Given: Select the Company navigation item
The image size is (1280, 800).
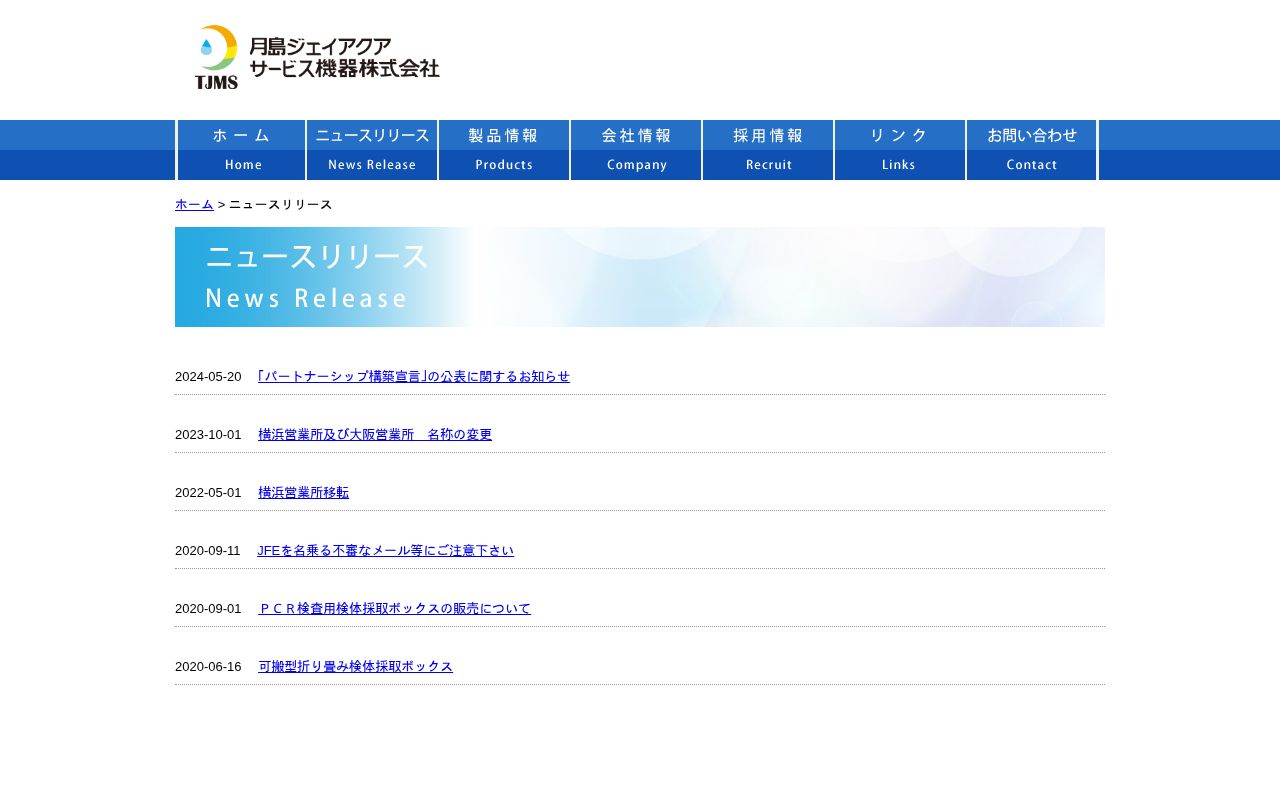Looking at the screenshot, I should coord(636,150).
